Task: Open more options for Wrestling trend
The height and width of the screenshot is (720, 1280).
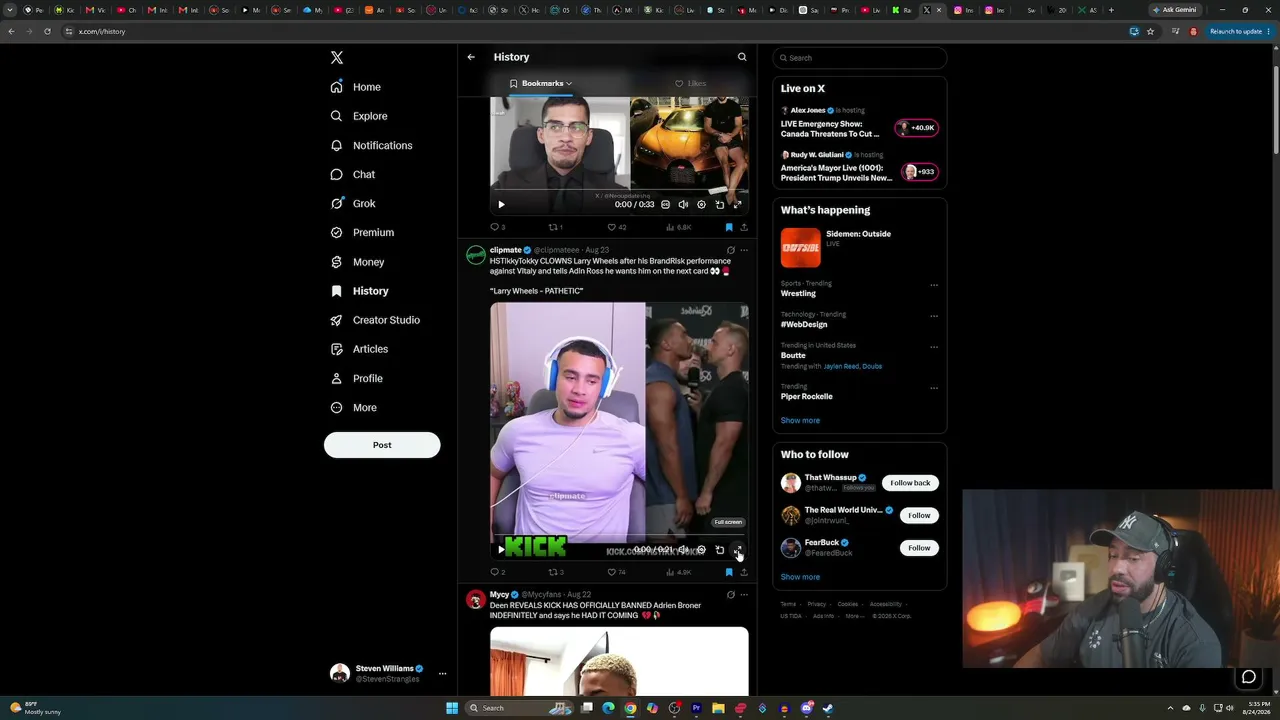Action: tap(934, 285)
